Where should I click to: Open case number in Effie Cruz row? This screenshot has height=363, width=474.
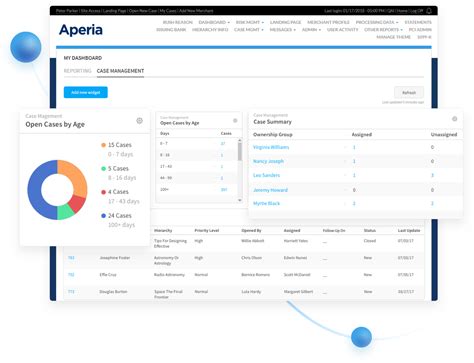click(x=71, y=275)
